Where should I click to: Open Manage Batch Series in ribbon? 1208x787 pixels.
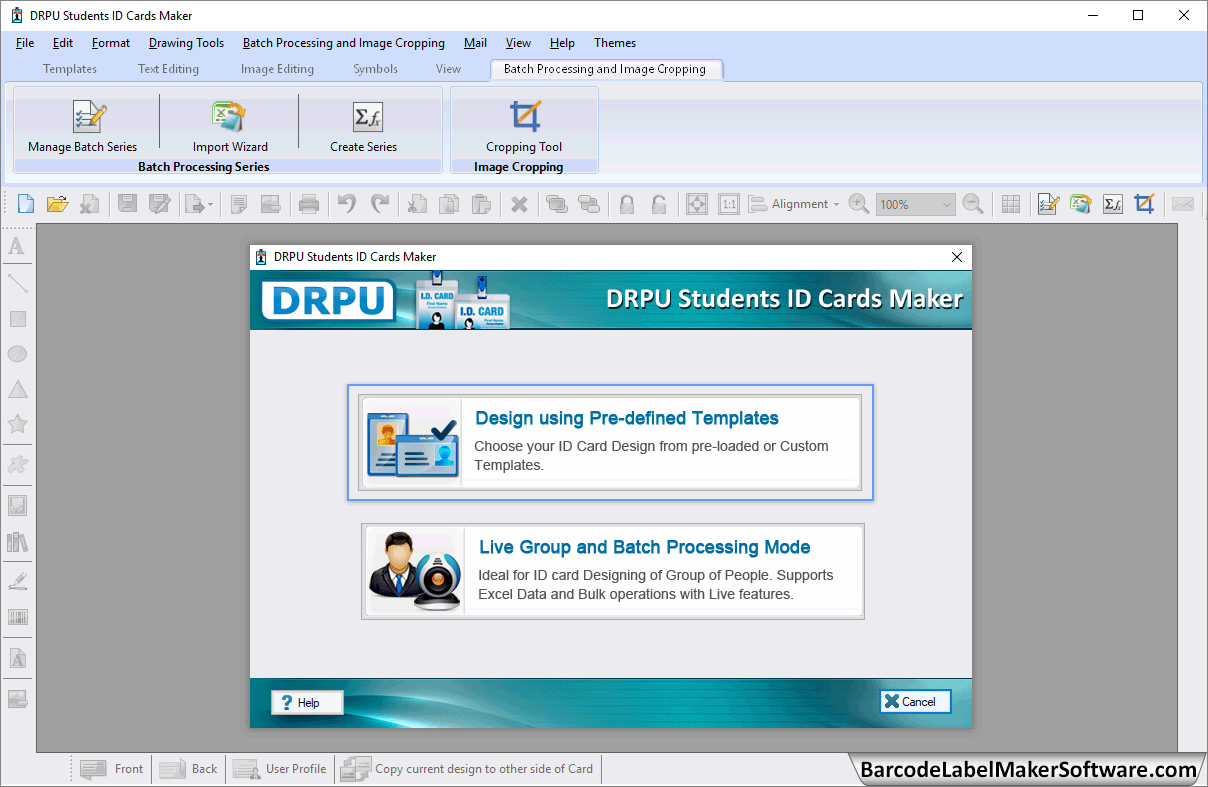pos(83,126)
